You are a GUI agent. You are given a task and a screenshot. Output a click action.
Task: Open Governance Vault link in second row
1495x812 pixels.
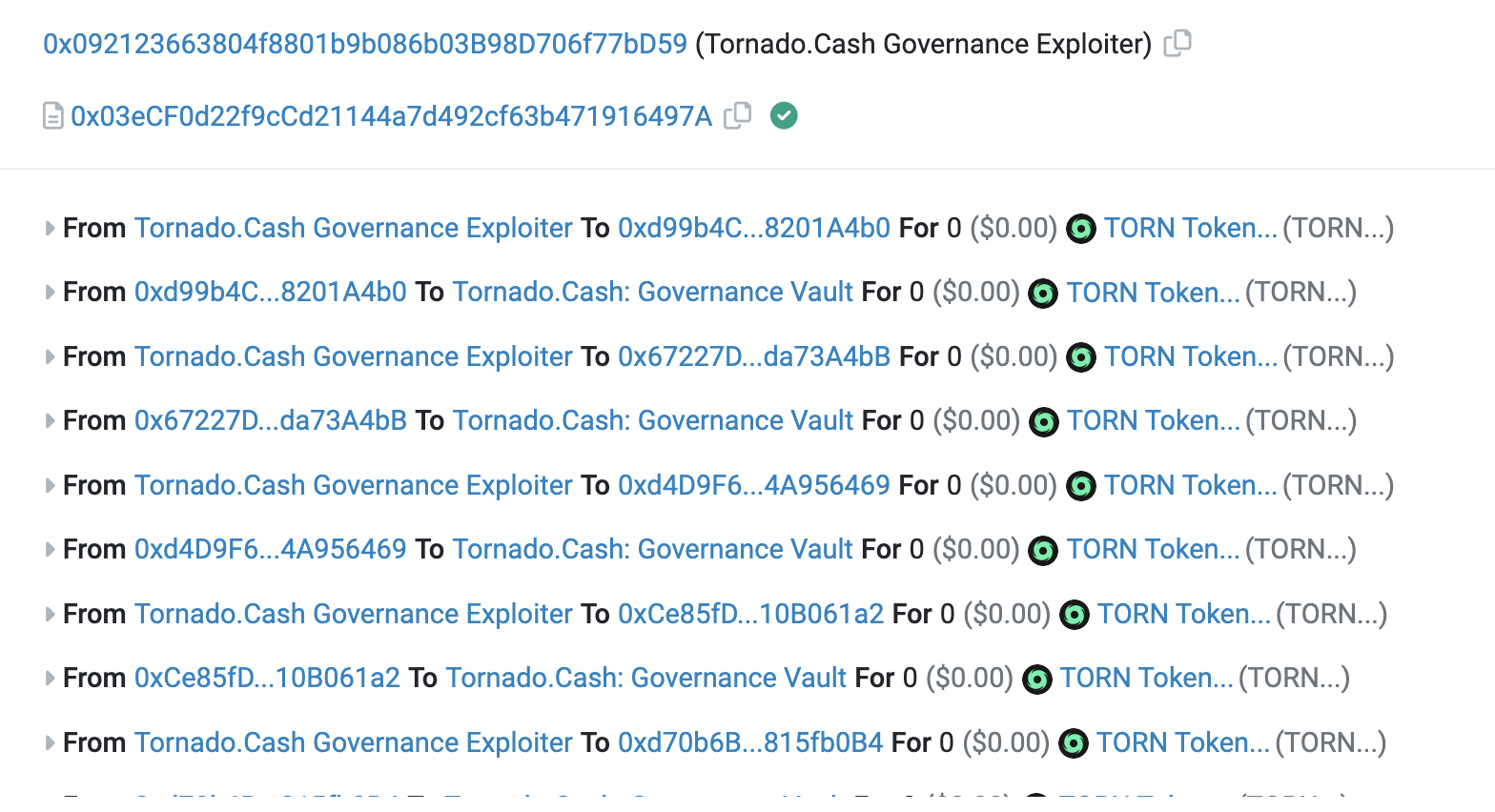(652, 292)
